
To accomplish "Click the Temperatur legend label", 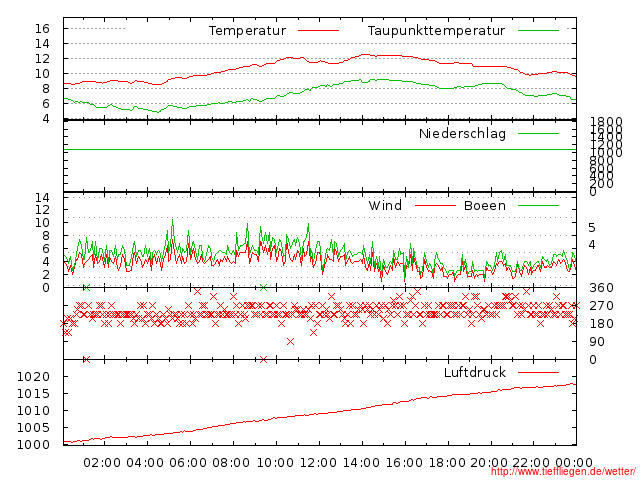I will [247, 31].
